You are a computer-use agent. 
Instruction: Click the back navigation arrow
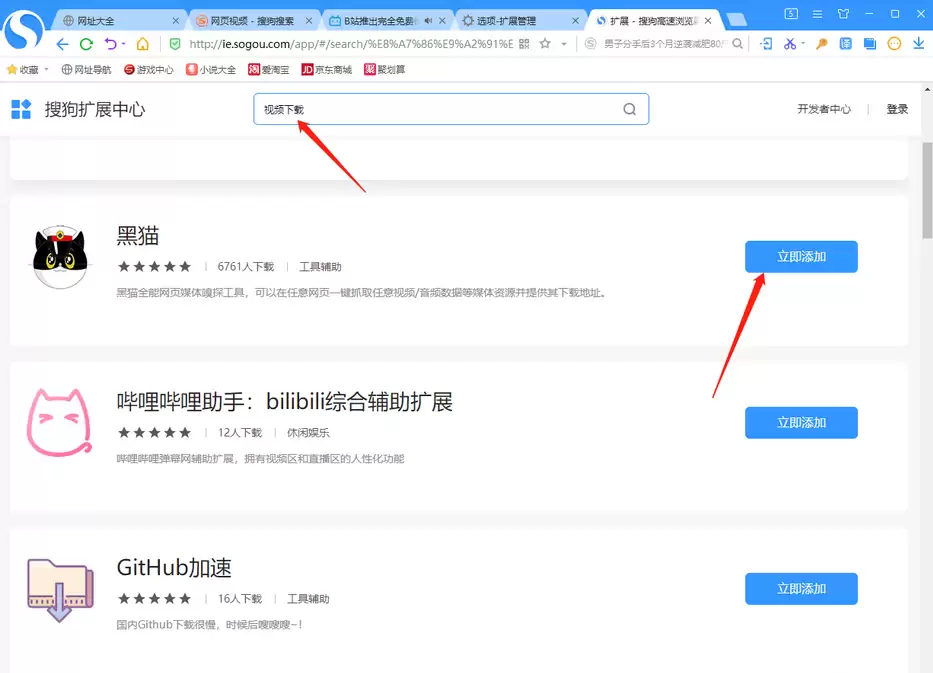click(x=62, y=44)
